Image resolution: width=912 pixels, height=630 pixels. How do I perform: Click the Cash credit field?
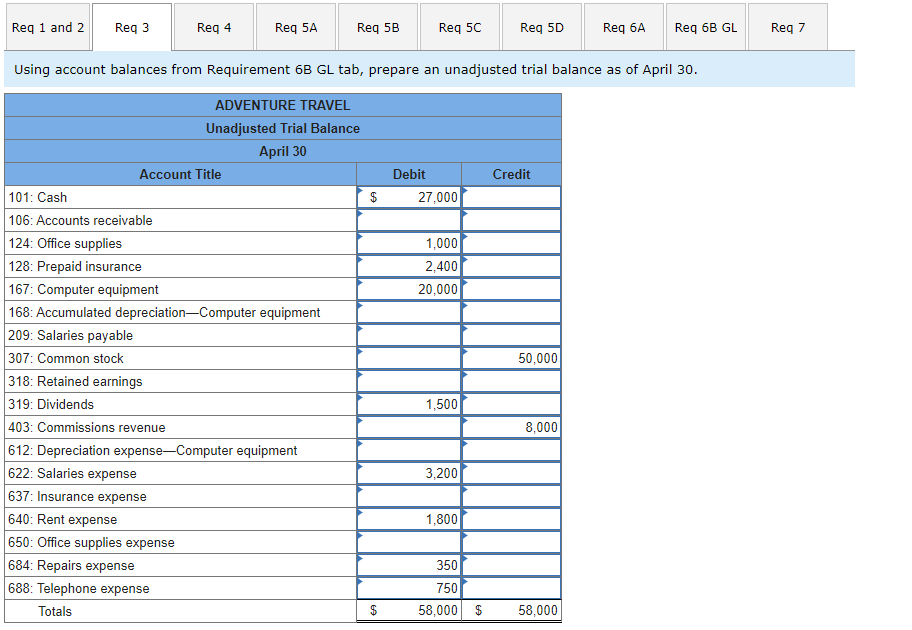click(x=512, y=197)
